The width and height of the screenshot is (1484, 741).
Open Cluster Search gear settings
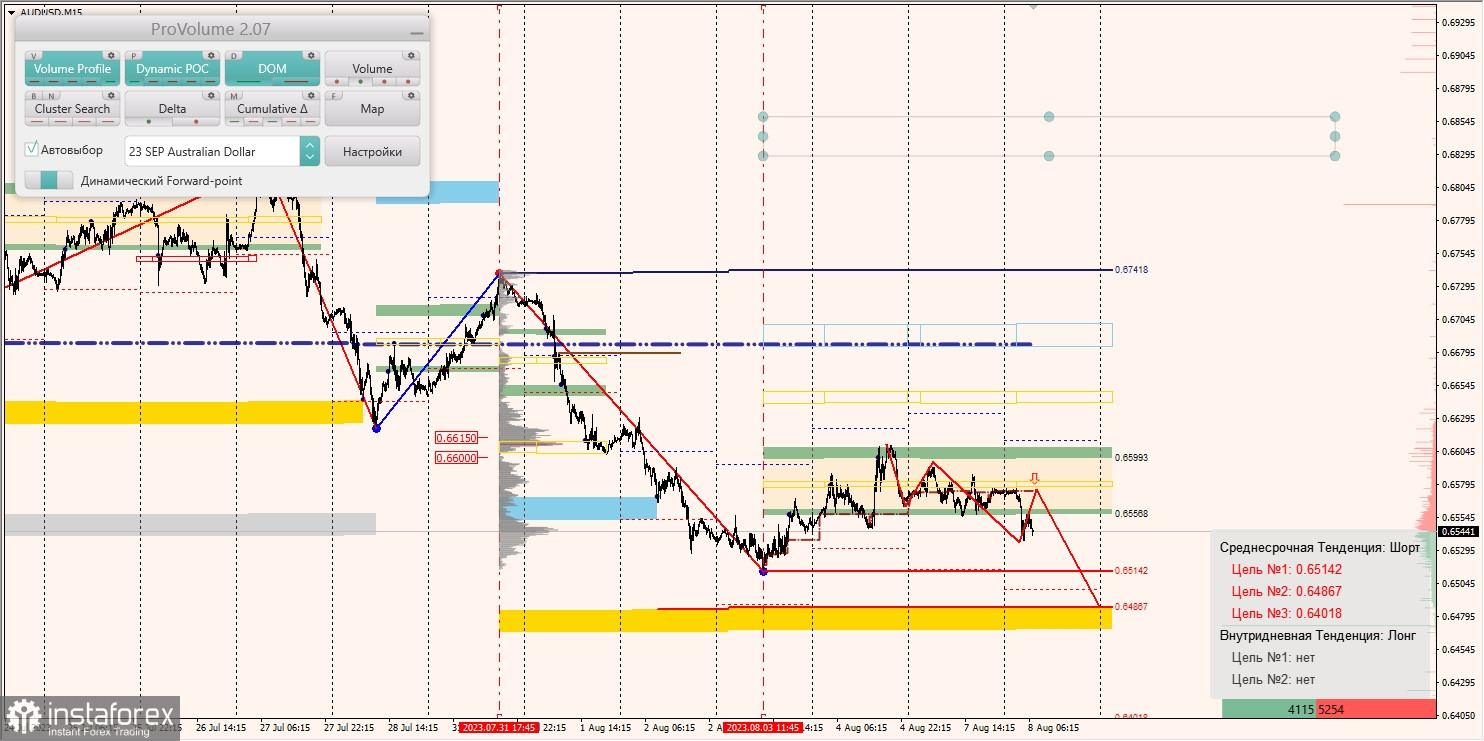point(111,96)
